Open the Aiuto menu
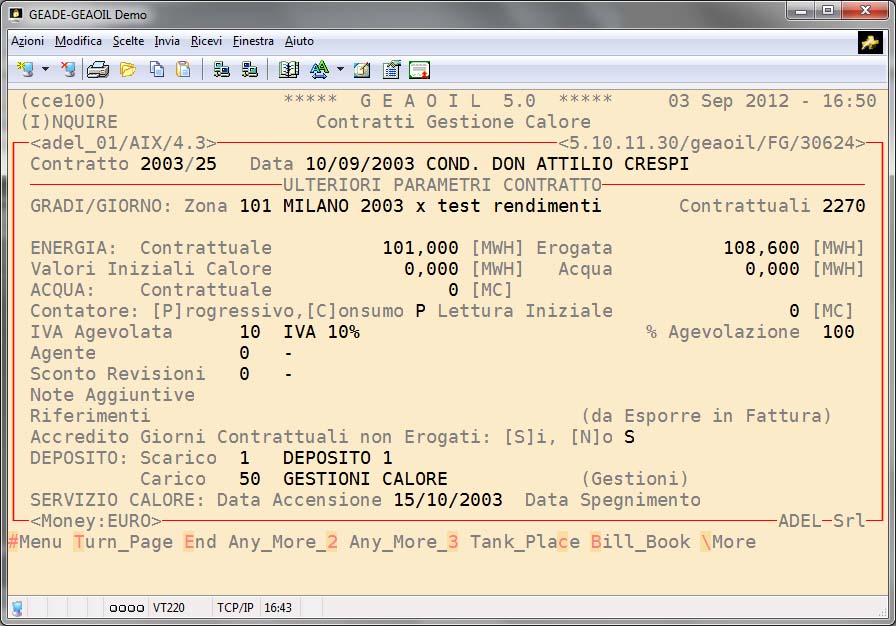This screenshot has height=626, width=896. [x=299, y=41]
